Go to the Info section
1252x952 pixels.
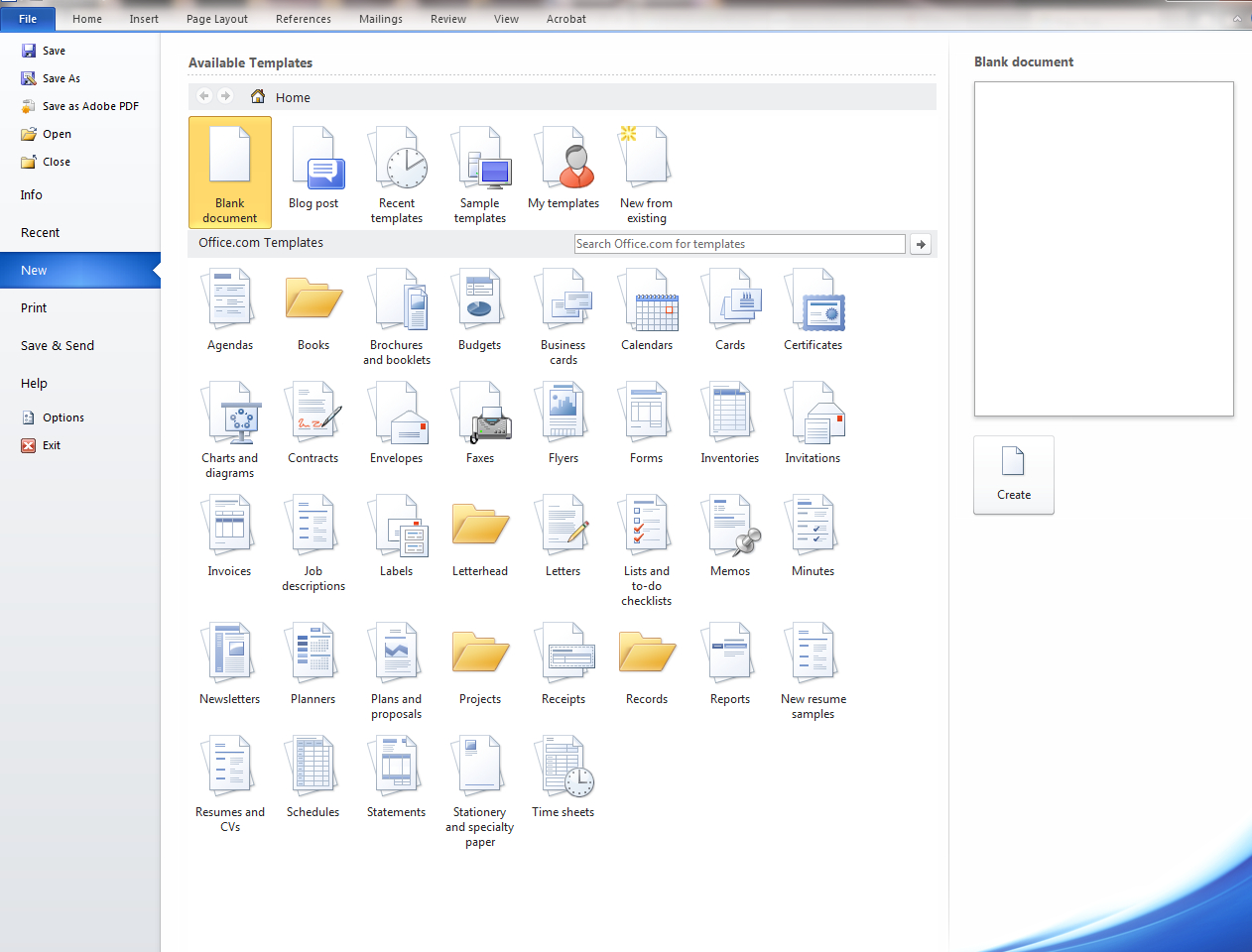31,194
